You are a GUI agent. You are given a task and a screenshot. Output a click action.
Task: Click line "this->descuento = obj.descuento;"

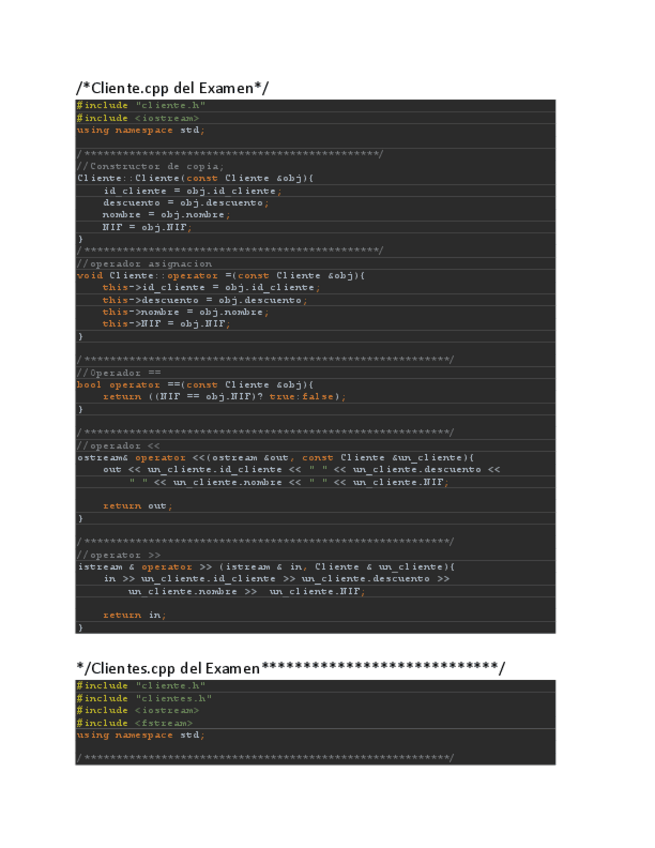[205, 300]
